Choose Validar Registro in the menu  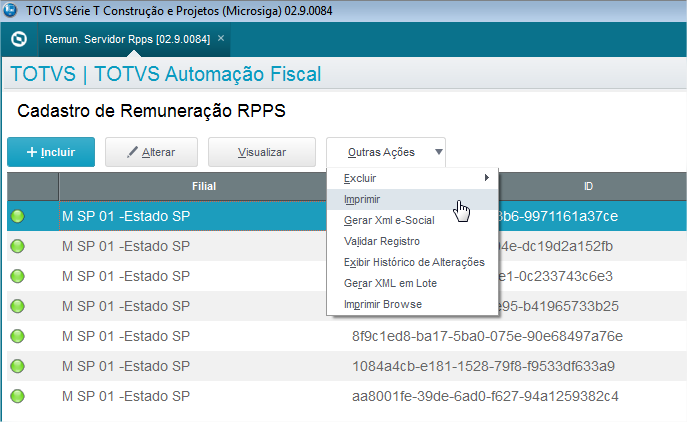point(412,241)
